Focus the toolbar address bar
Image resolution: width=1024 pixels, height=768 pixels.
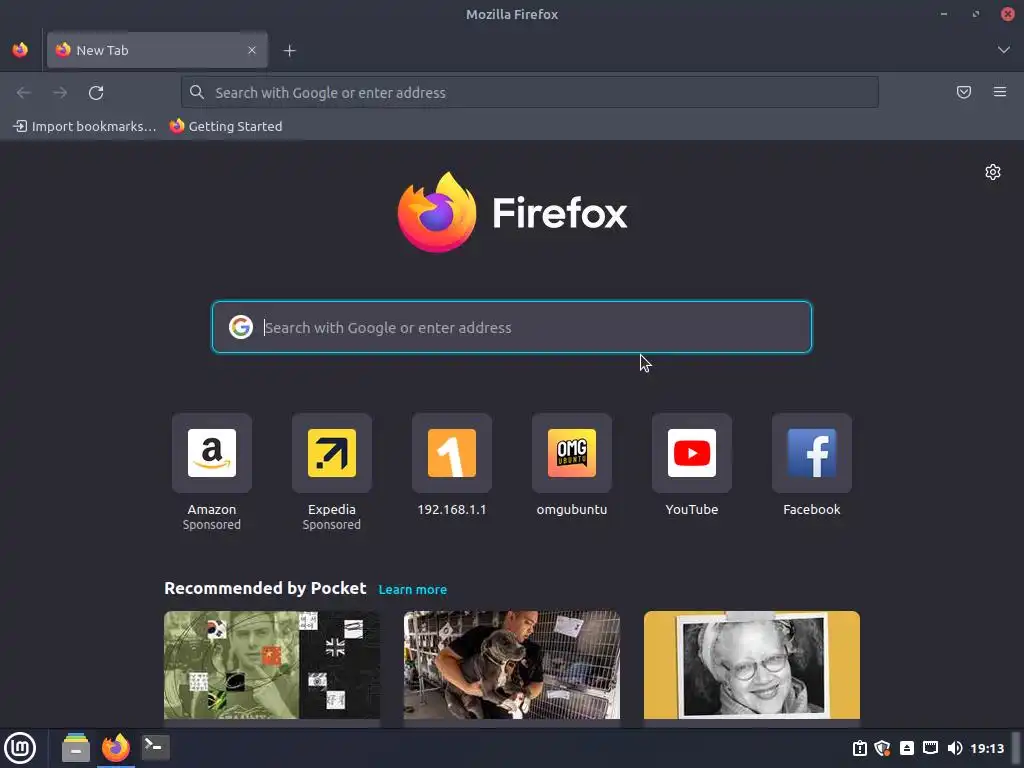tap(530, 92)
